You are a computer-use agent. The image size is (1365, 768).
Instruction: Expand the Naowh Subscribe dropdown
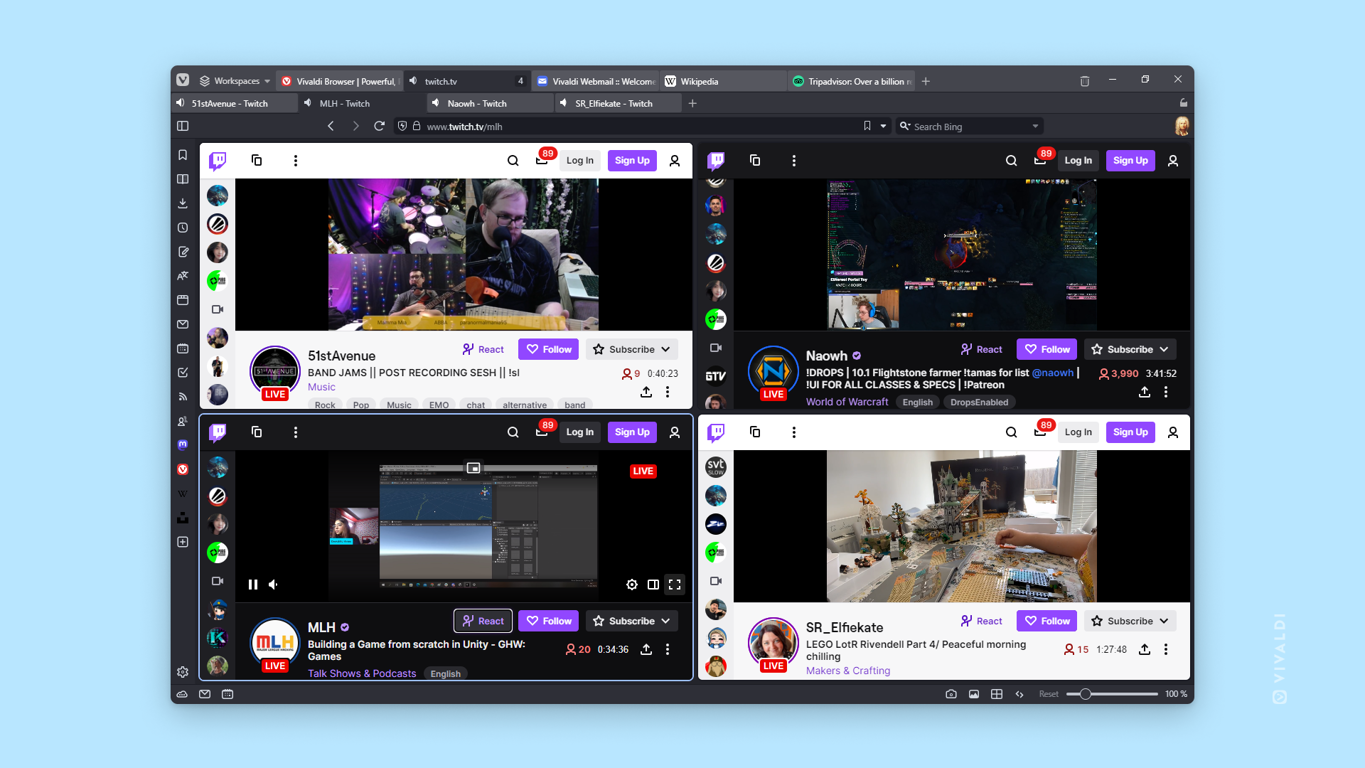coord(1130,349)
